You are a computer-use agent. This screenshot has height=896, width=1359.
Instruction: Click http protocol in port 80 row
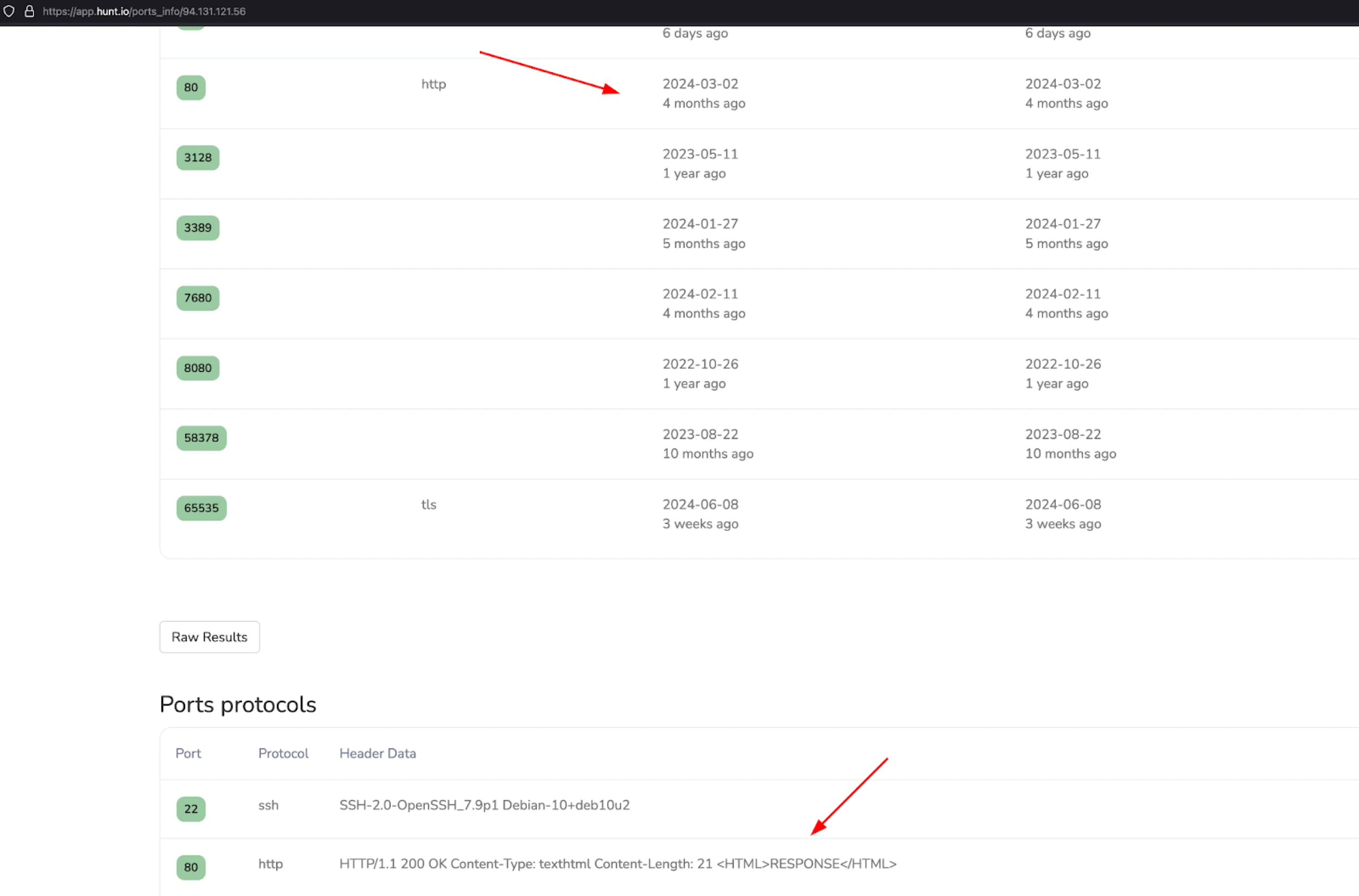(x=434, y=84)
